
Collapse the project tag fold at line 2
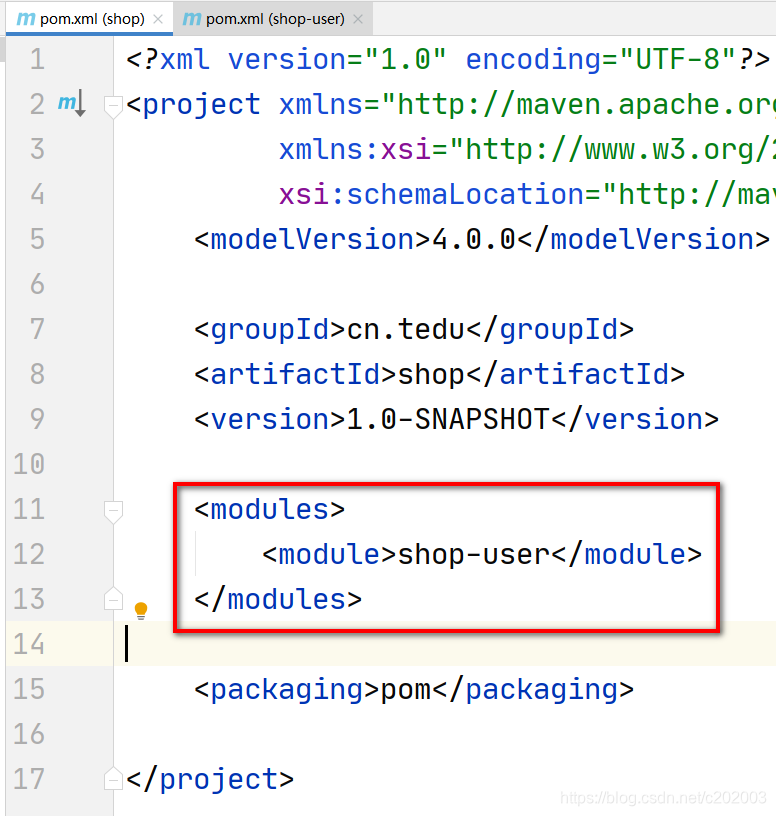pos(113,106)
